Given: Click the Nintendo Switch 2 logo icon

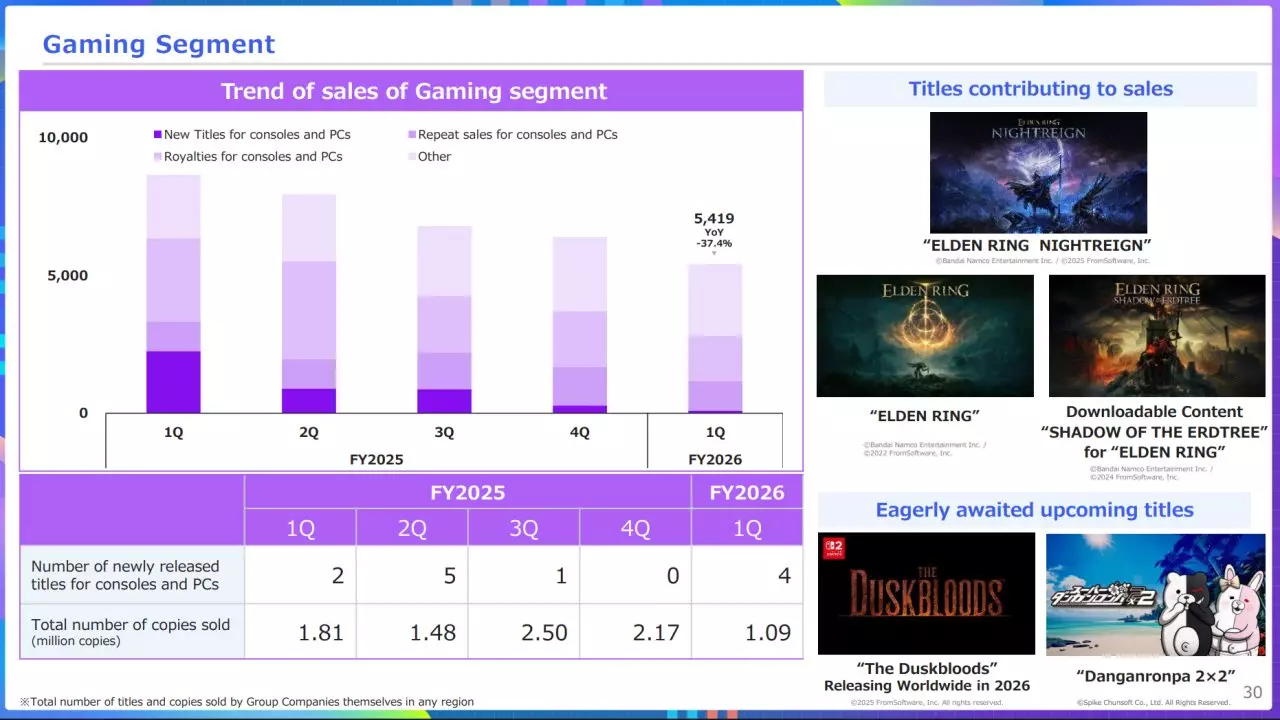Looking at the screenshot, I should (x=831, y=548).
